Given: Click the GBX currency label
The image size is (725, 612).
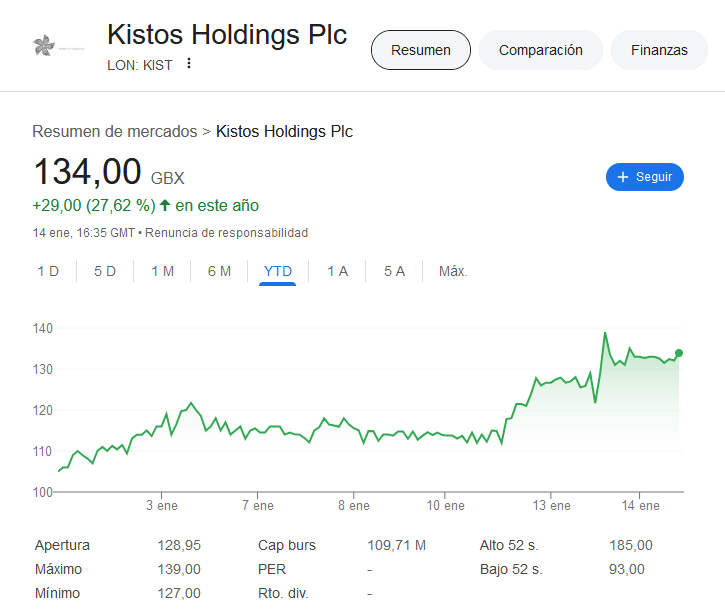Looking at the screenshot, I should (167, 178).
